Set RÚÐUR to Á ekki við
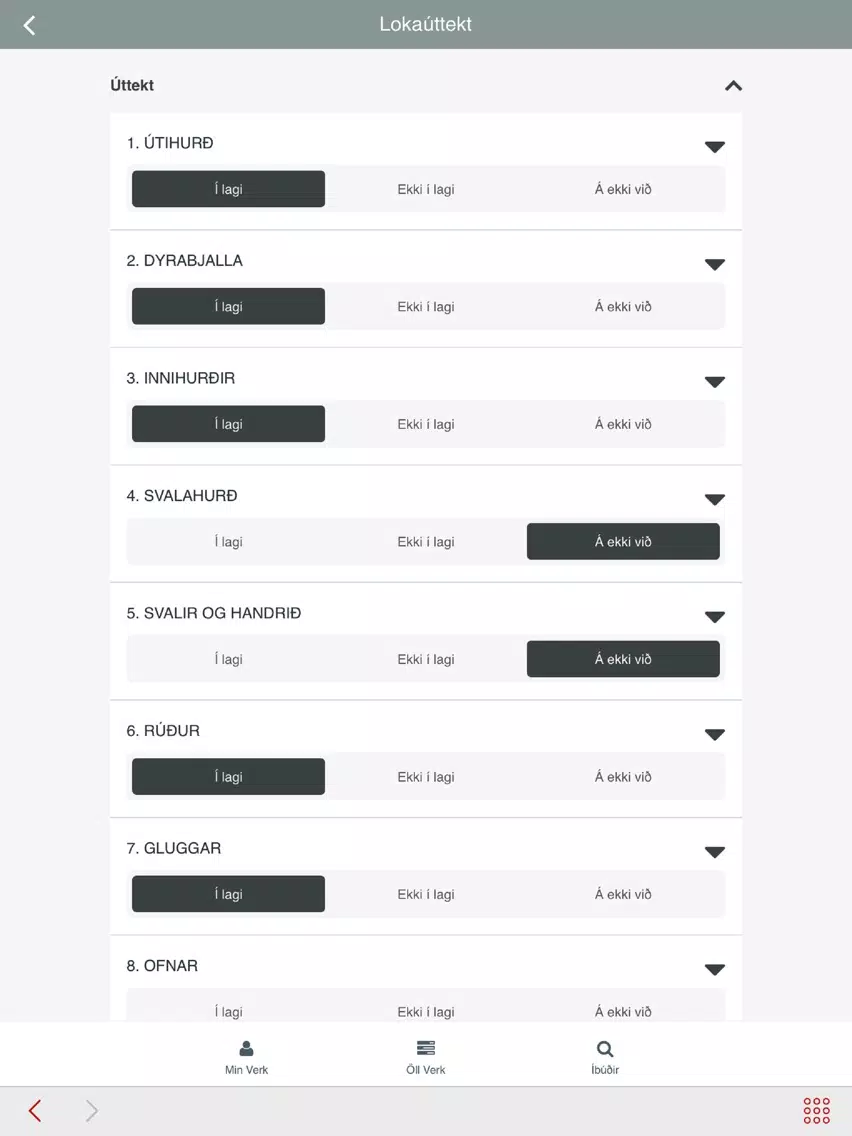This screenshot has height=1136, width=852. [x=623, y=777]
